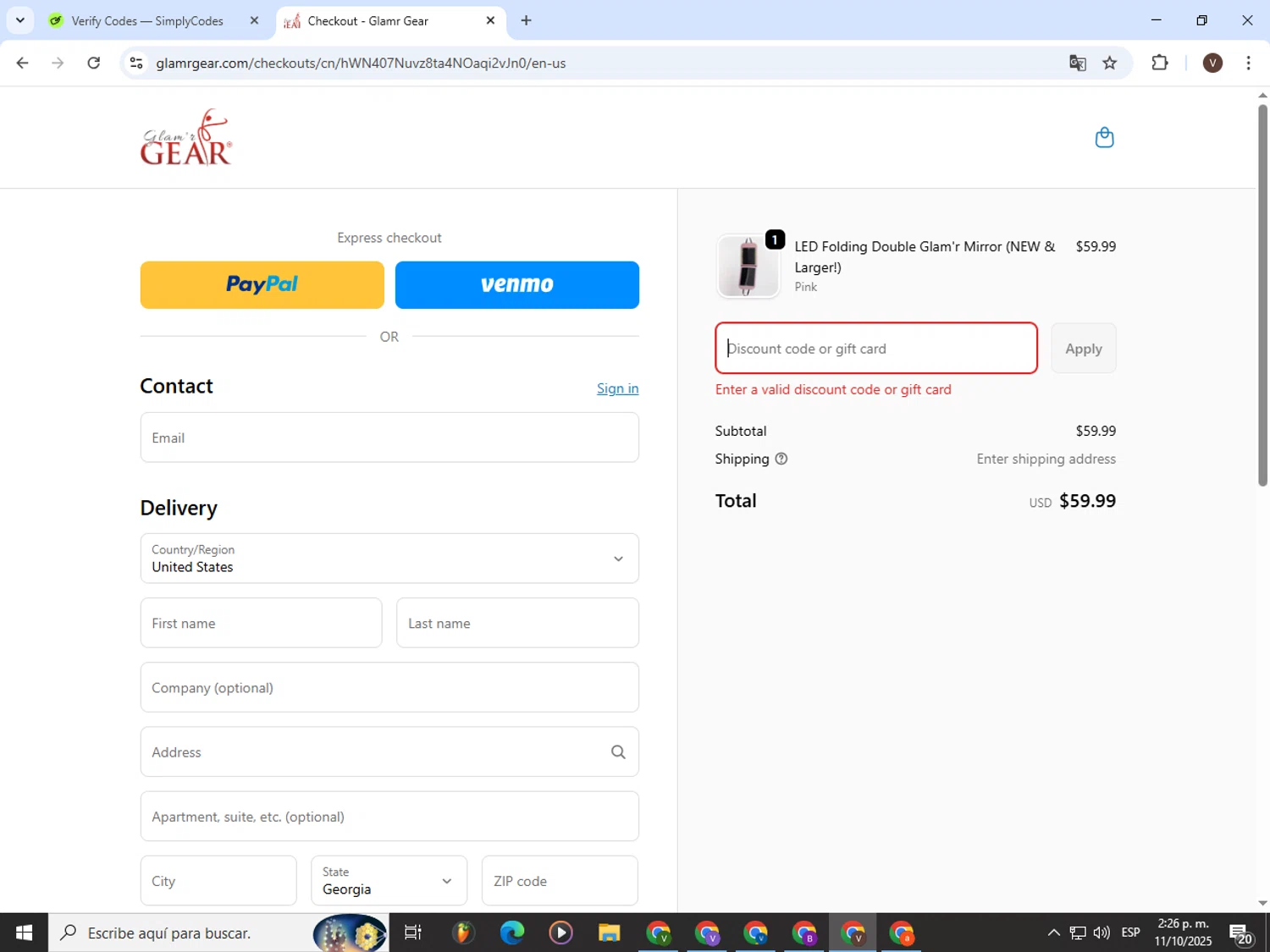Click the taskbar clock showing 2:26 p. m.
1270x952 pixels.
[1183, 933]
